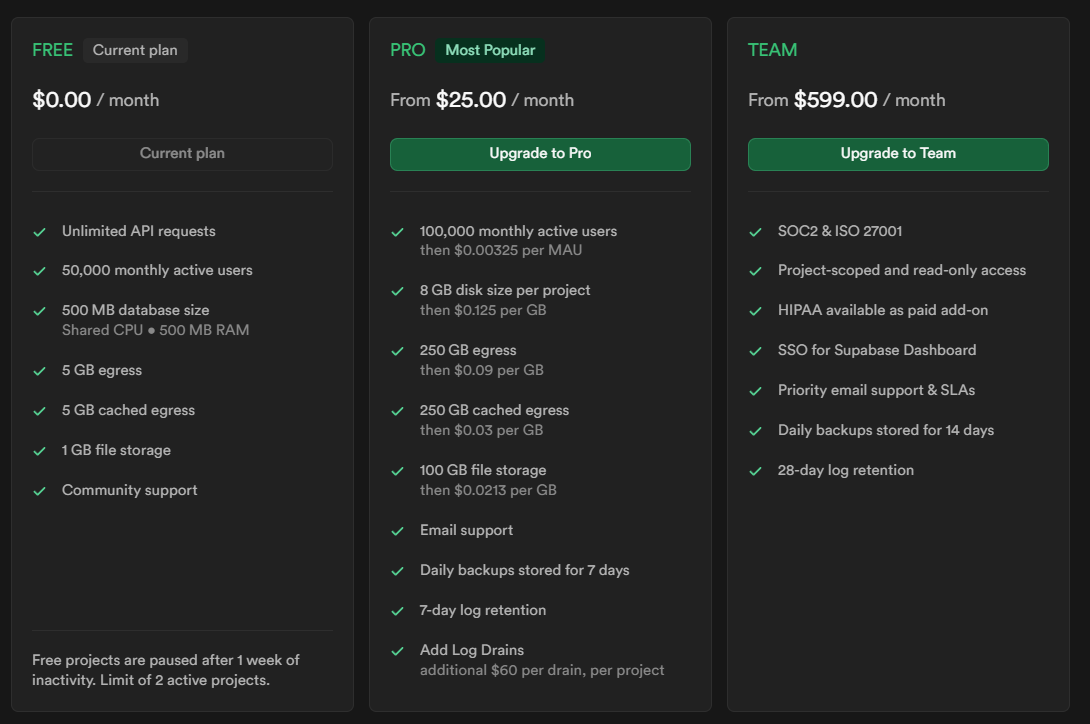This screenshot has height=724, width=1090.
Task: Click checkmark beside HIPAA available as add-on
Action: [x=756, y=311]
